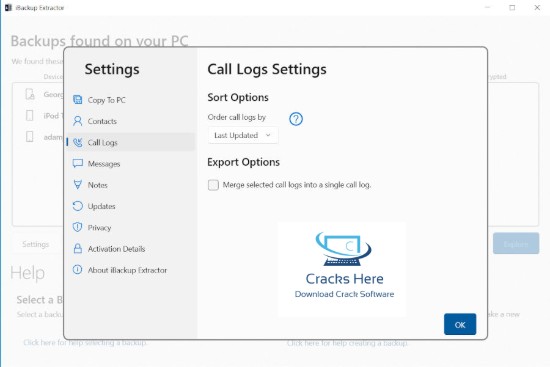Click the Explore button in main window
The image size is (550, 367).
pyautogui.click(x=516, y=244)
